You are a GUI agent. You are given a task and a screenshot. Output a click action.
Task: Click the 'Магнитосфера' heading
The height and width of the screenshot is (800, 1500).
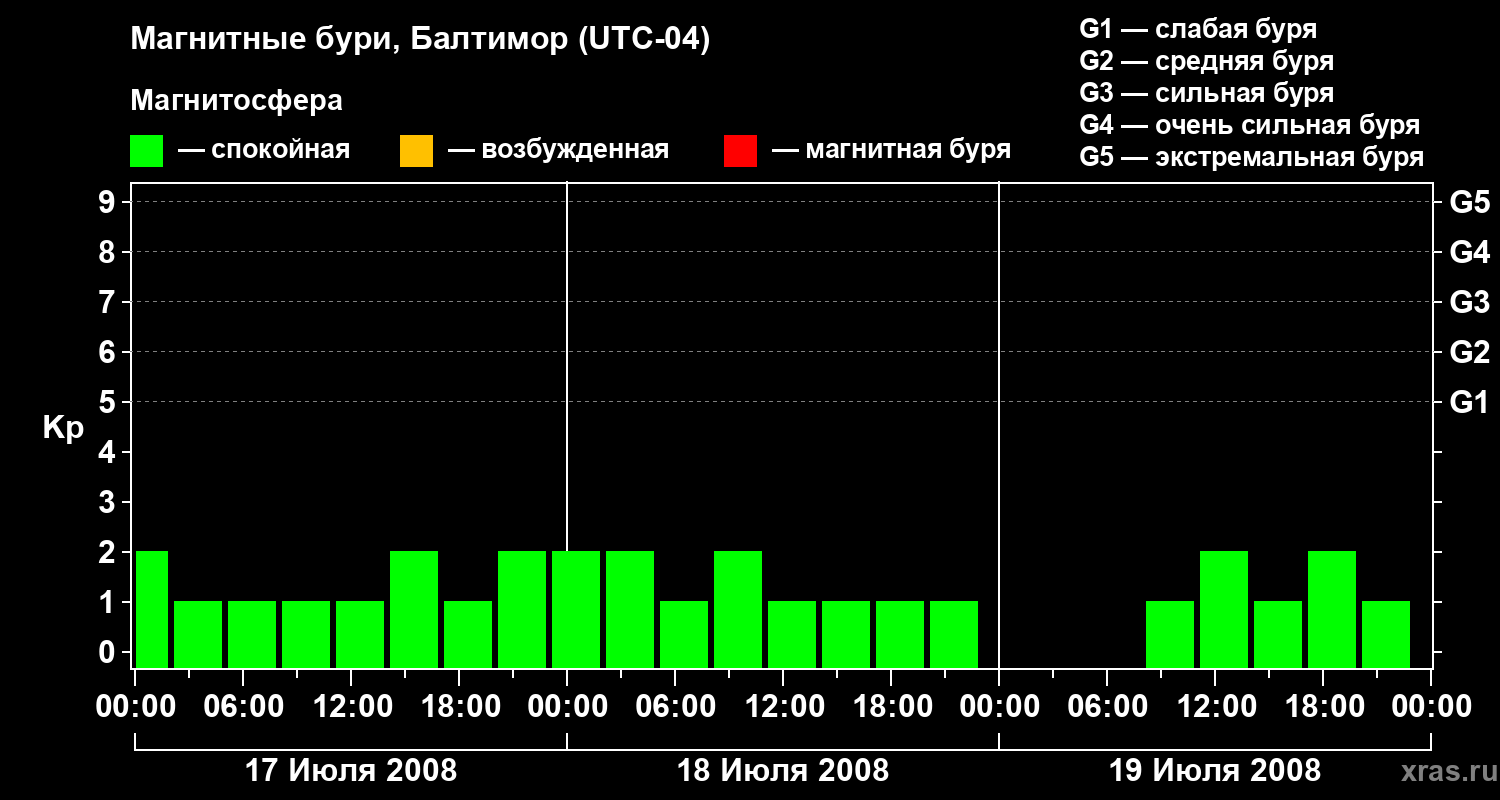[x=237, y=101]
